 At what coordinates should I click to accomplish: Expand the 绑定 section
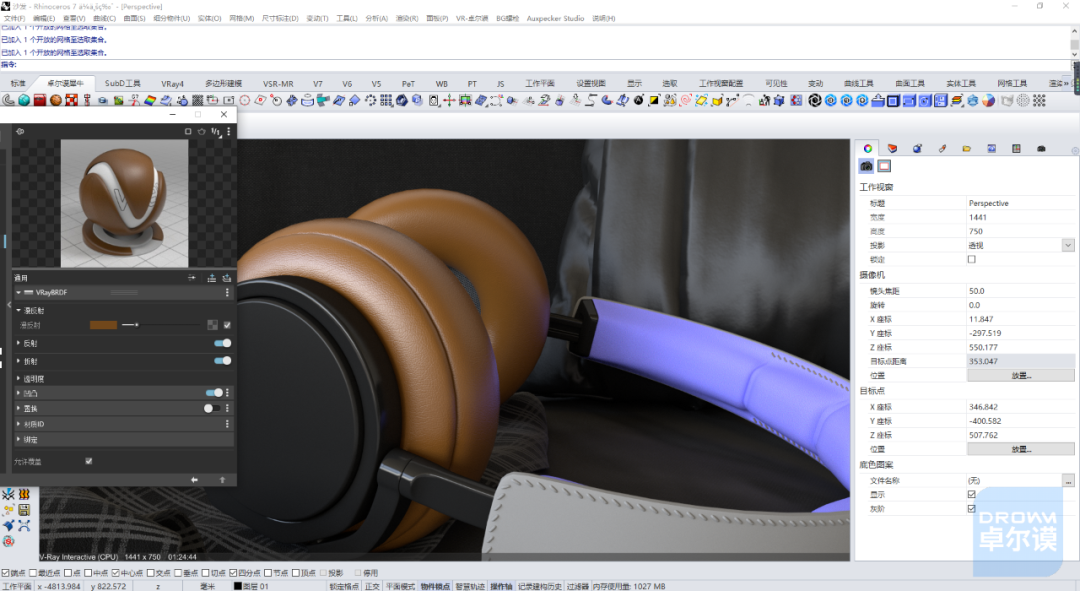click(19, 439)
